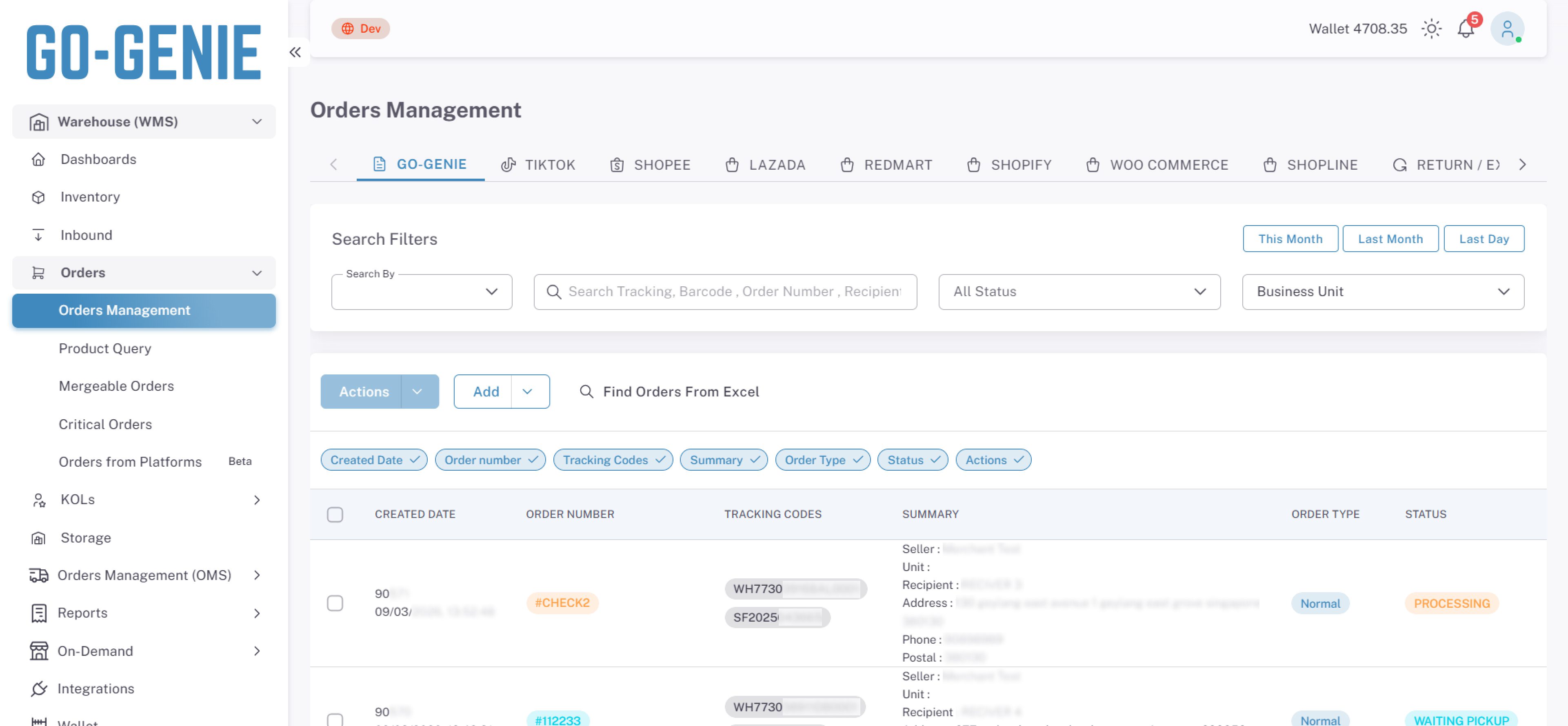This screenshot has width=1568, height=726.
Task: Switch to the WOO COMMERCE tab
Action: click(1157, 165)
